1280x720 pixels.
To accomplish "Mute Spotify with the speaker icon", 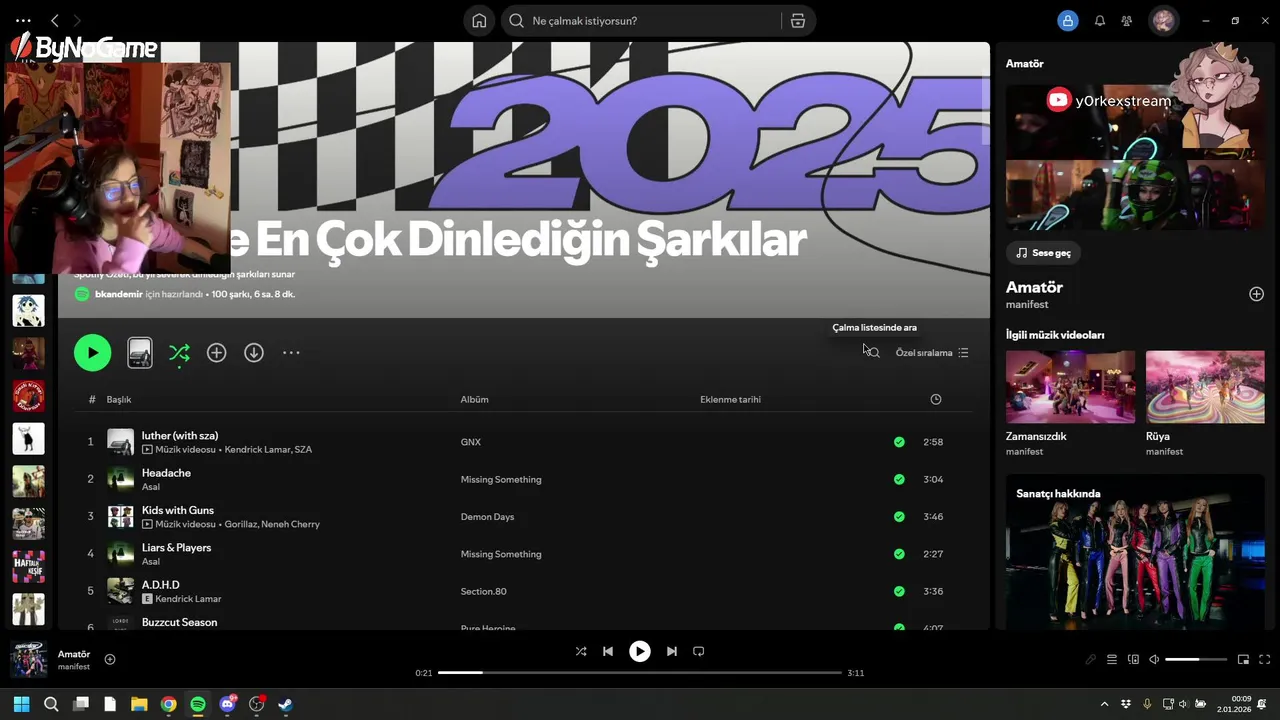I will pyautogui.click(x=1154, y=660).
